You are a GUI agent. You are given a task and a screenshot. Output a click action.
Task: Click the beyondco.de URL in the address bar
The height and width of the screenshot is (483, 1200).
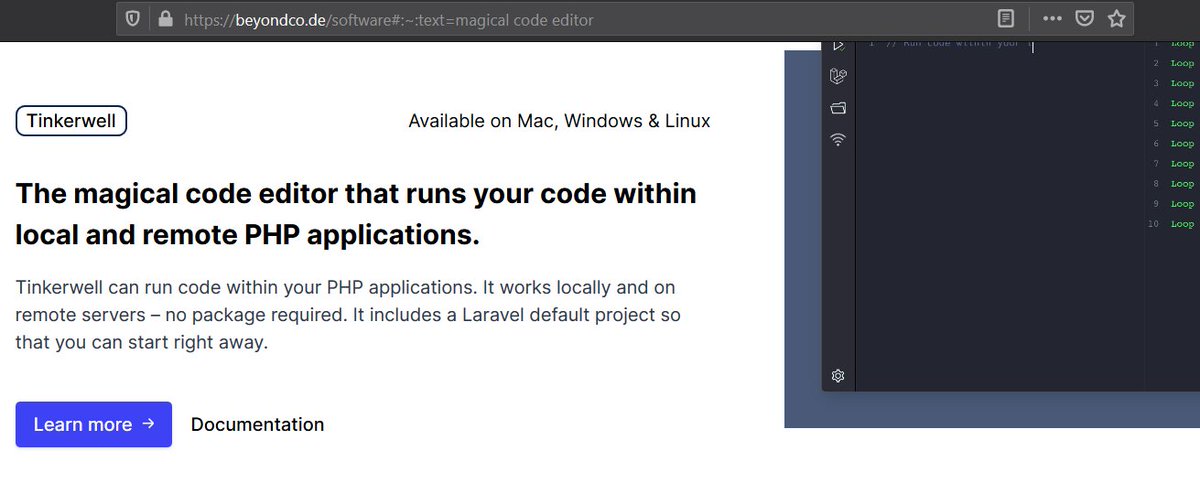point(389,19)
